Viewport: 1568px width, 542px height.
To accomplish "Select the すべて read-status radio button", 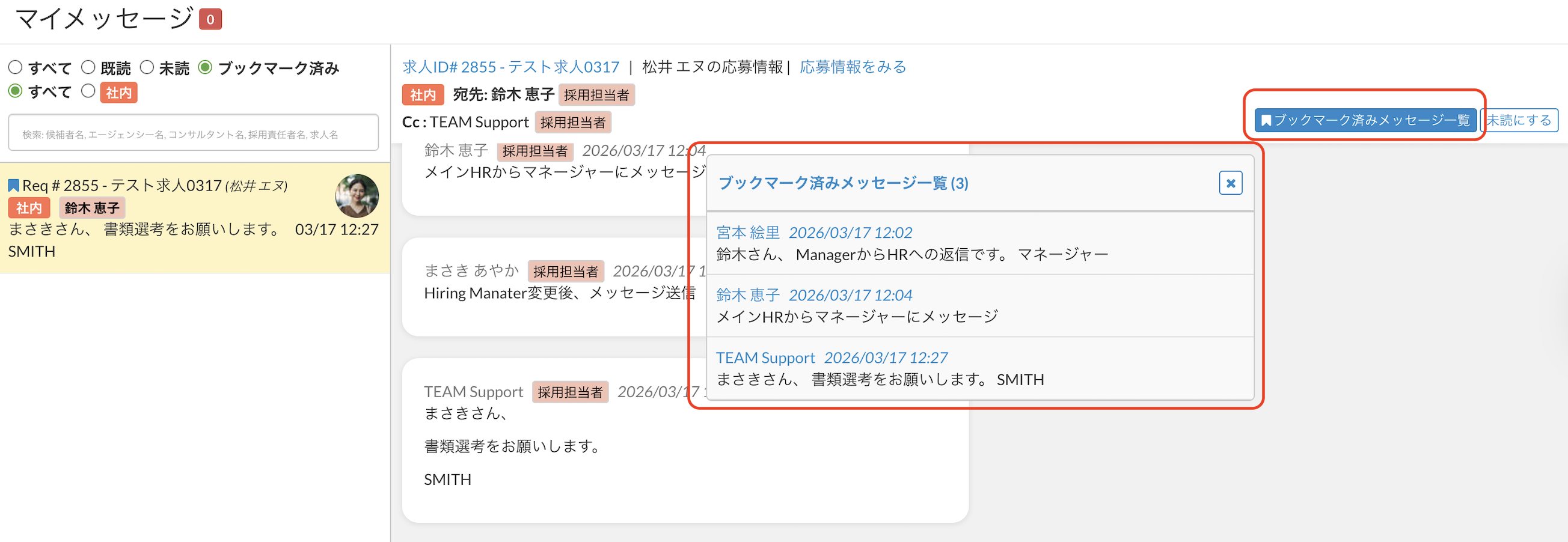I will 16,67.
